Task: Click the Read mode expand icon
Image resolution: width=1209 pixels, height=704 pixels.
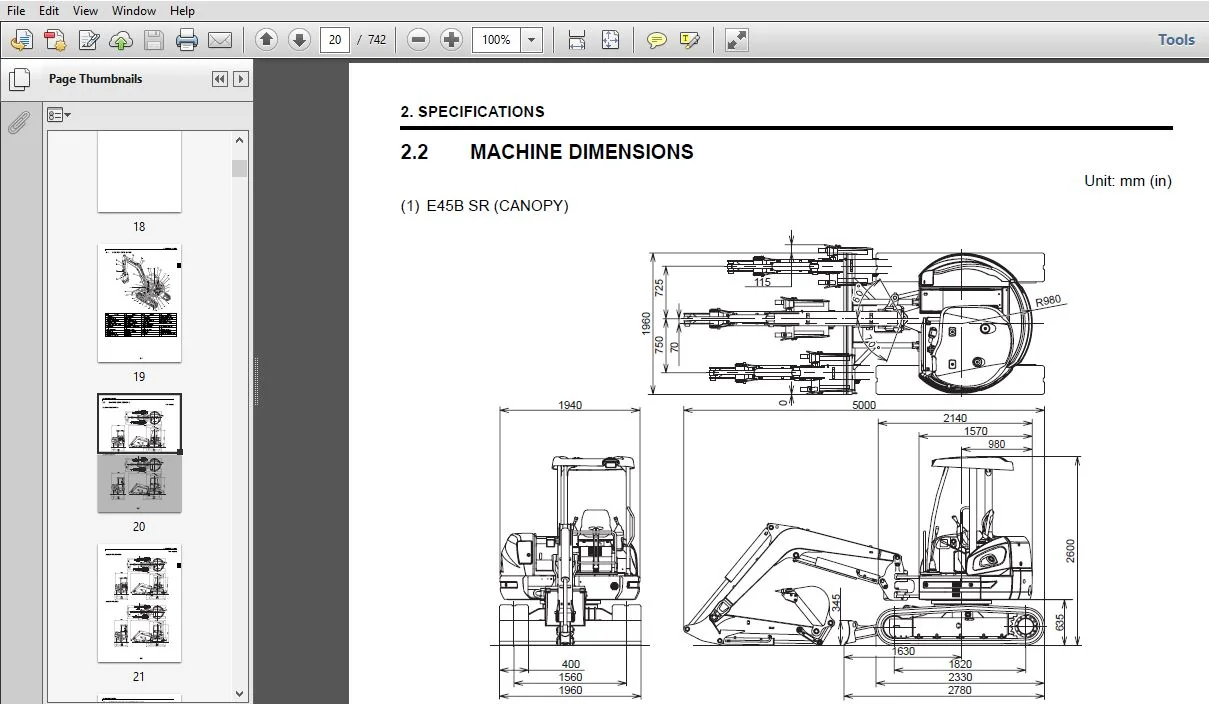Action: (x=736, y=40)
